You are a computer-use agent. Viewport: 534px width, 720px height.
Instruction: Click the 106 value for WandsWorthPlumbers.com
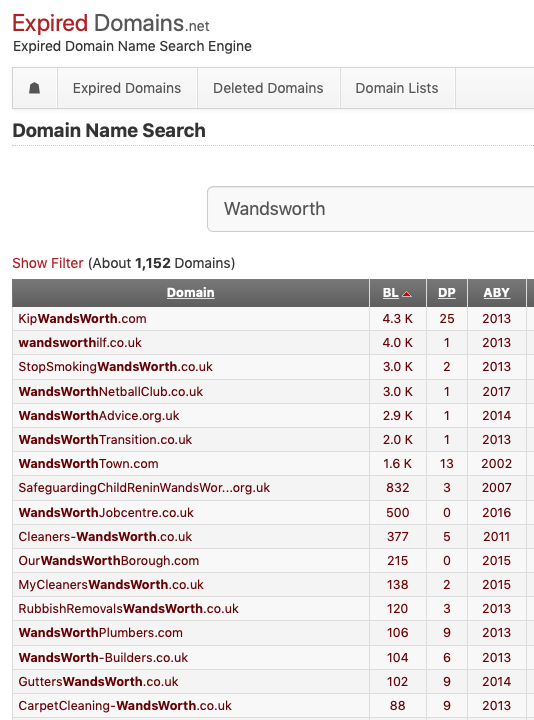(x=398, y=633)
